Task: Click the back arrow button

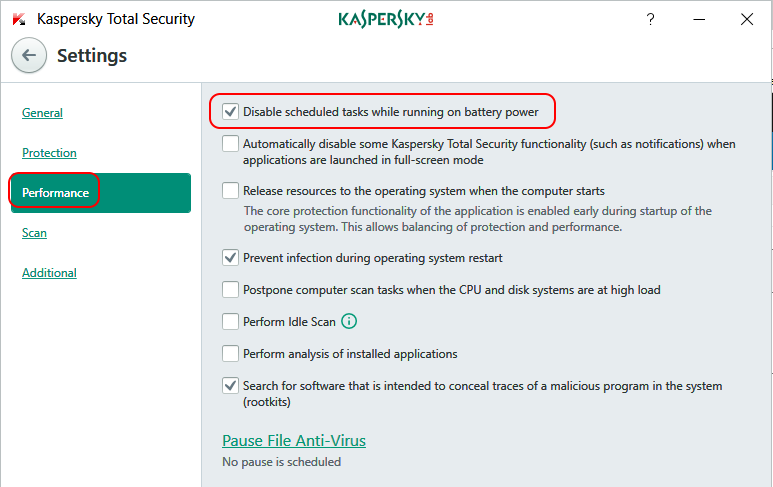Action: (x=28, y=56)
